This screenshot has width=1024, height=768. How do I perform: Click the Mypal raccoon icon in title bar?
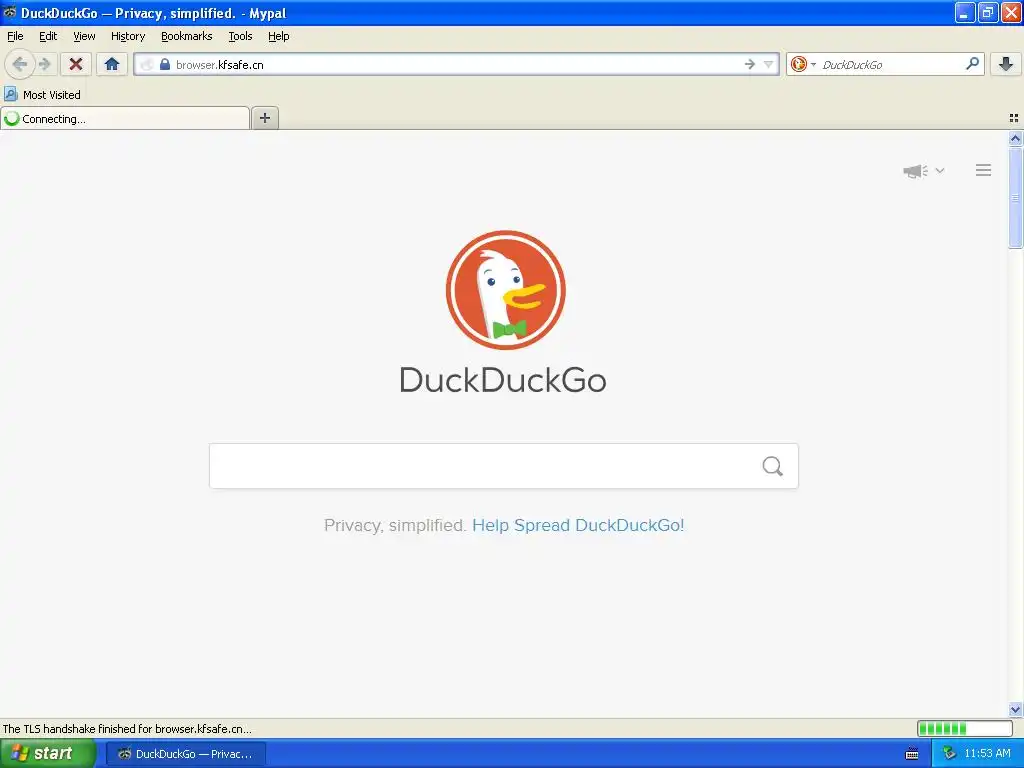pos(9,12)
